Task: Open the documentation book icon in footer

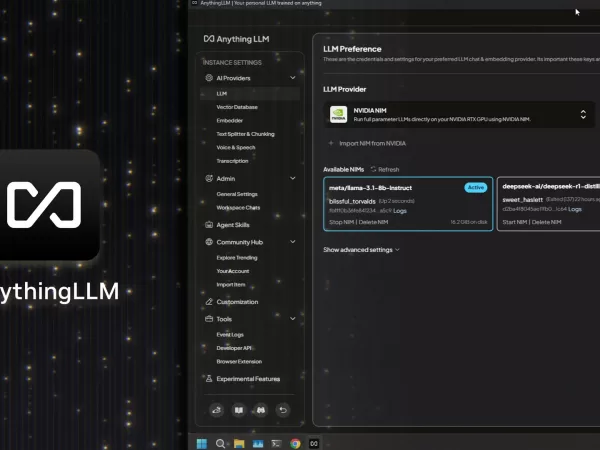Action: tap(239, 410)
